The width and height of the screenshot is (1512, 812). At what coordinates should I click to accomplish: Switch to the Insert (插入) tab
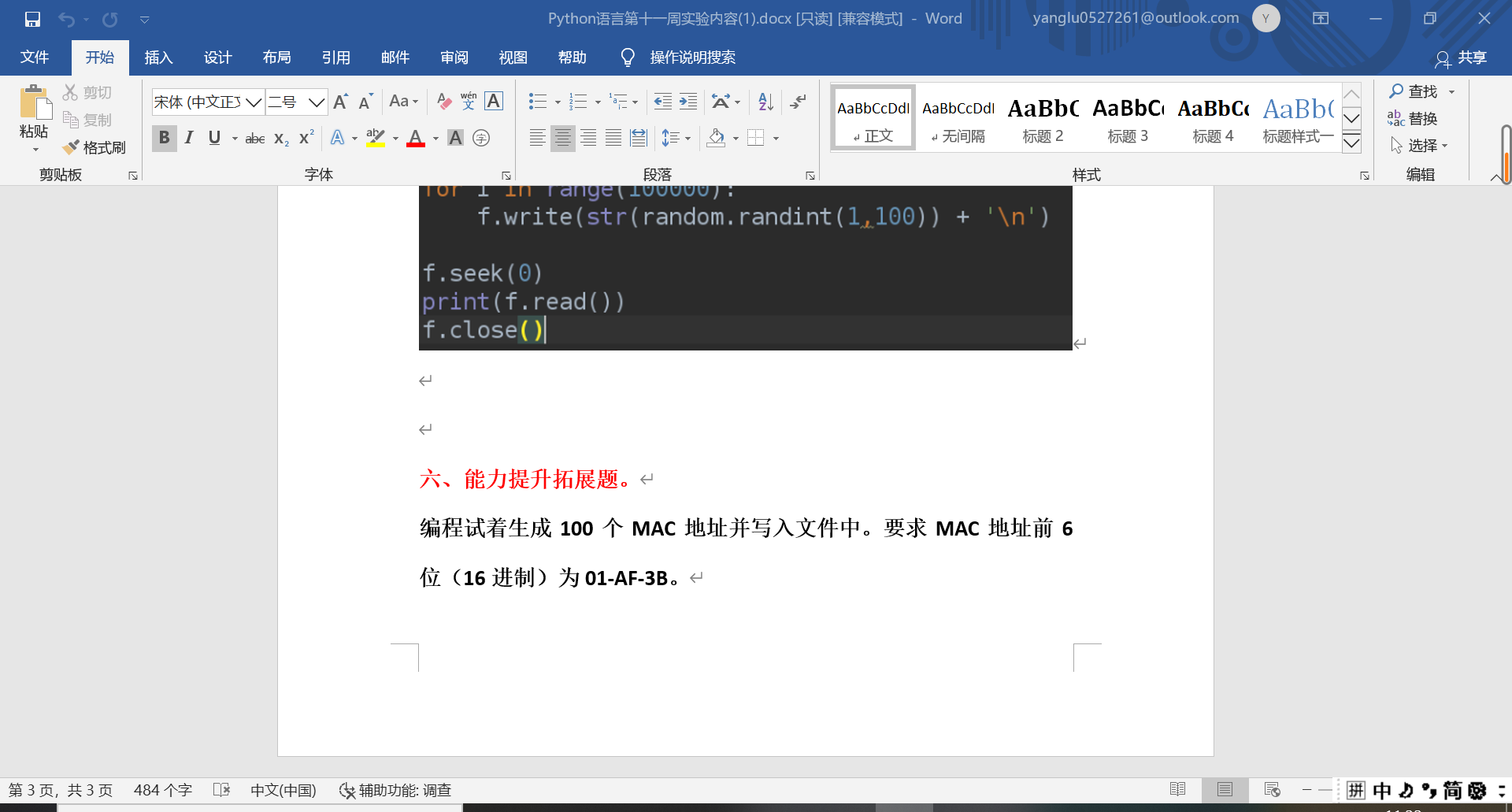tap(158, 57)
